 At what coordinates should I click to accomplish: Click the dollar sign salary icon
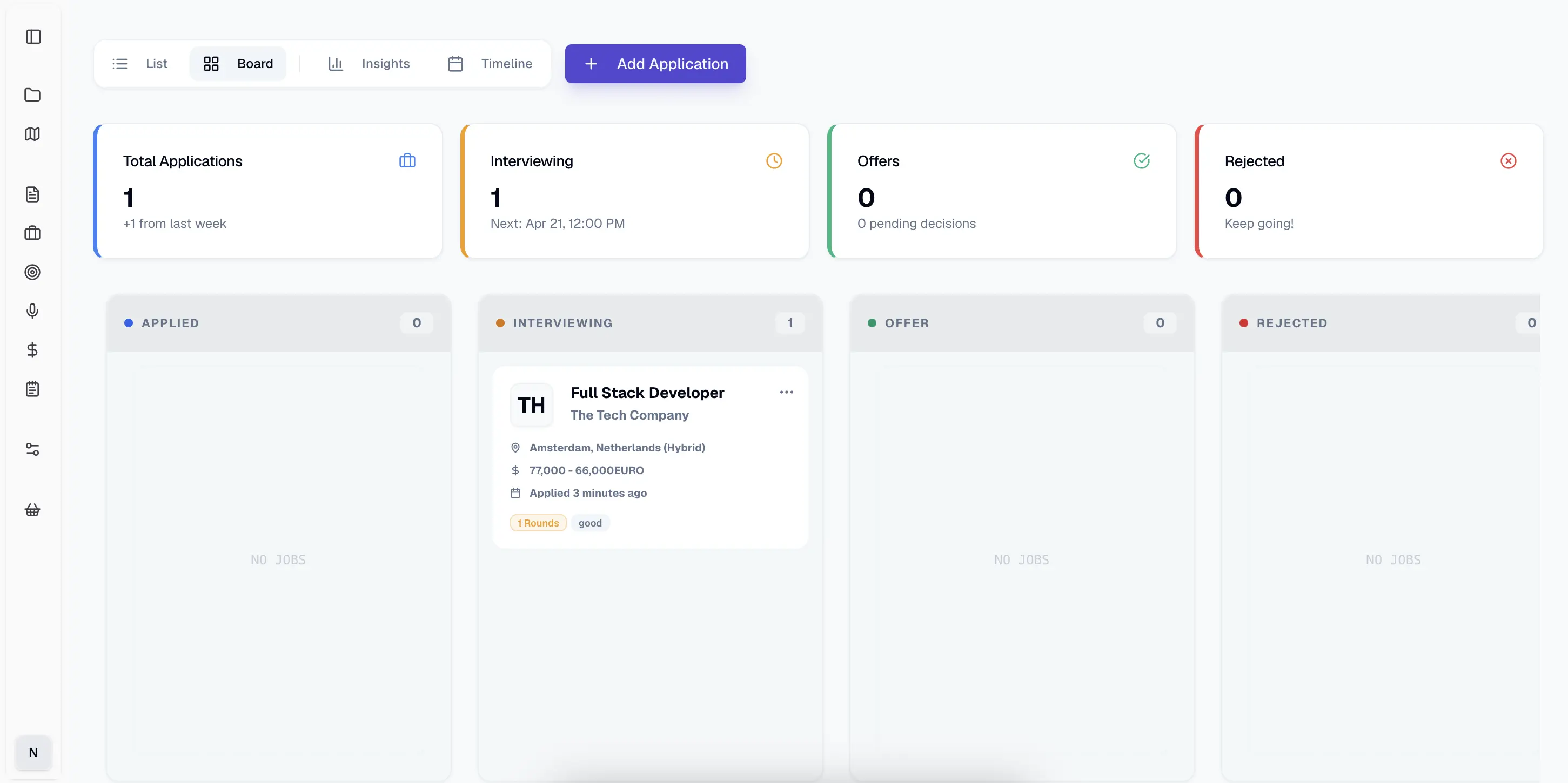tap(32, 350)
